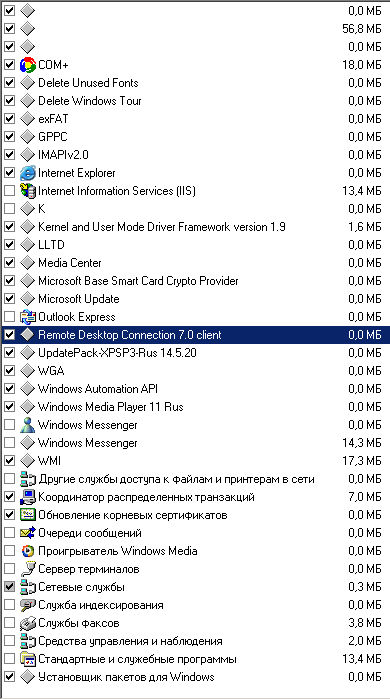This screenshot has height=699, width=390.
Task: Click the COM+ colorful icon
Action: (x=28, y=65)
